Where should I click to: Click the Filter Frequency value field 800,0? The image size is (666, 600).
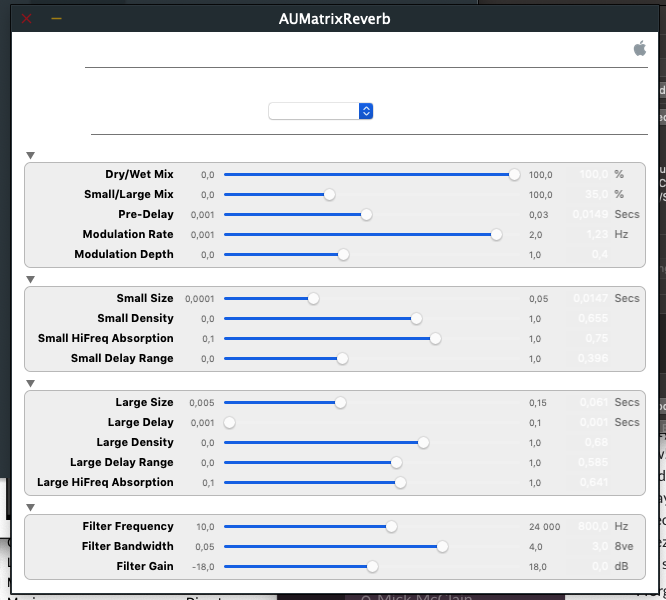589,526
